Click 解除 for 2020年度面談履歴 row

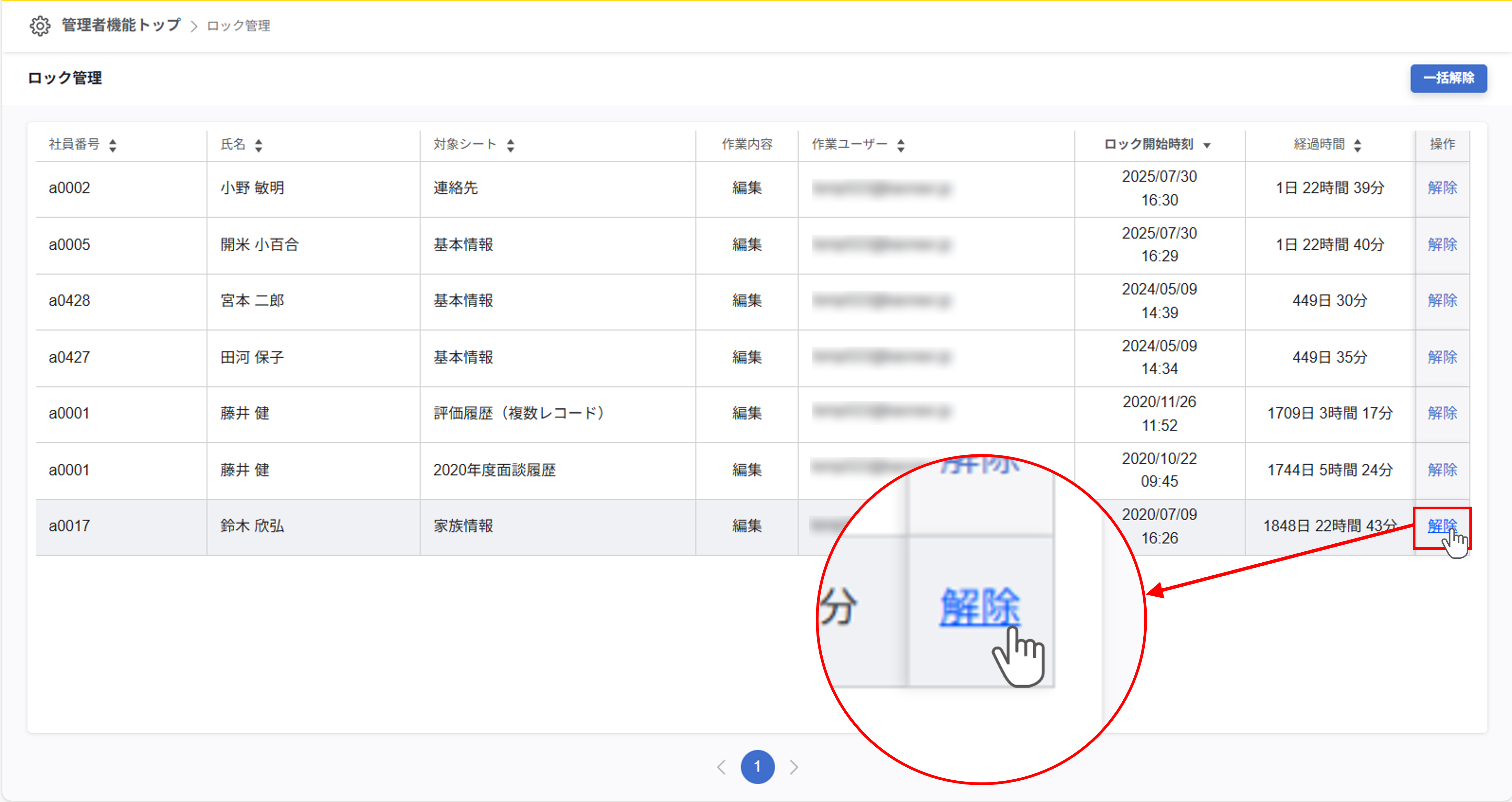(x=1442, y=469)
